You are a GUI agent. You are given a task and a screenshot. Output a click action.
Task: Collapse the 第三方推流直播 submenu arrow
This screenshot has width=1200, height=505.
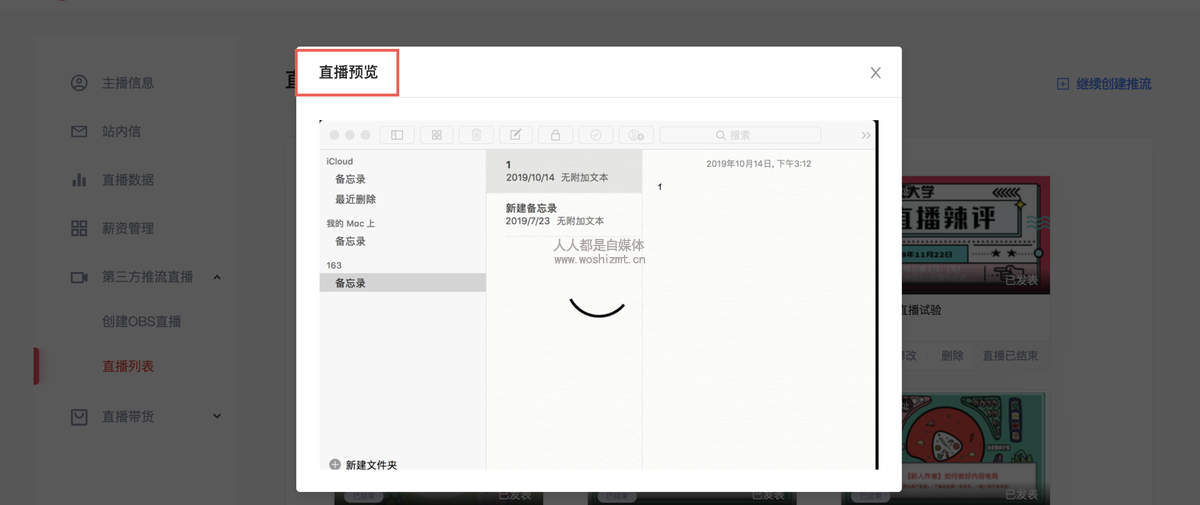pos(217,277)
